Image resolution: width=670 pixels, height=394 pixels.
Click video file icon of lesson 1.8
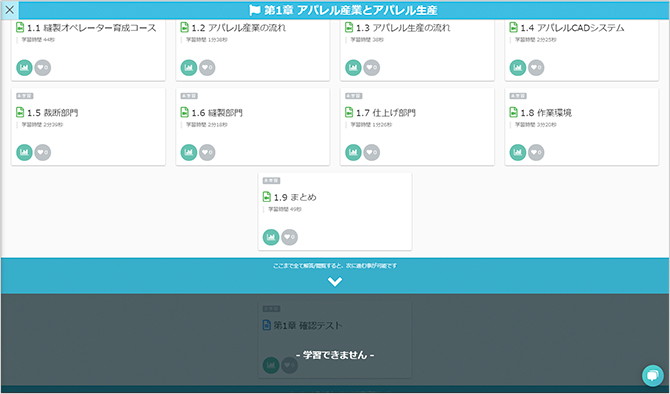click(x=514, y=112)
